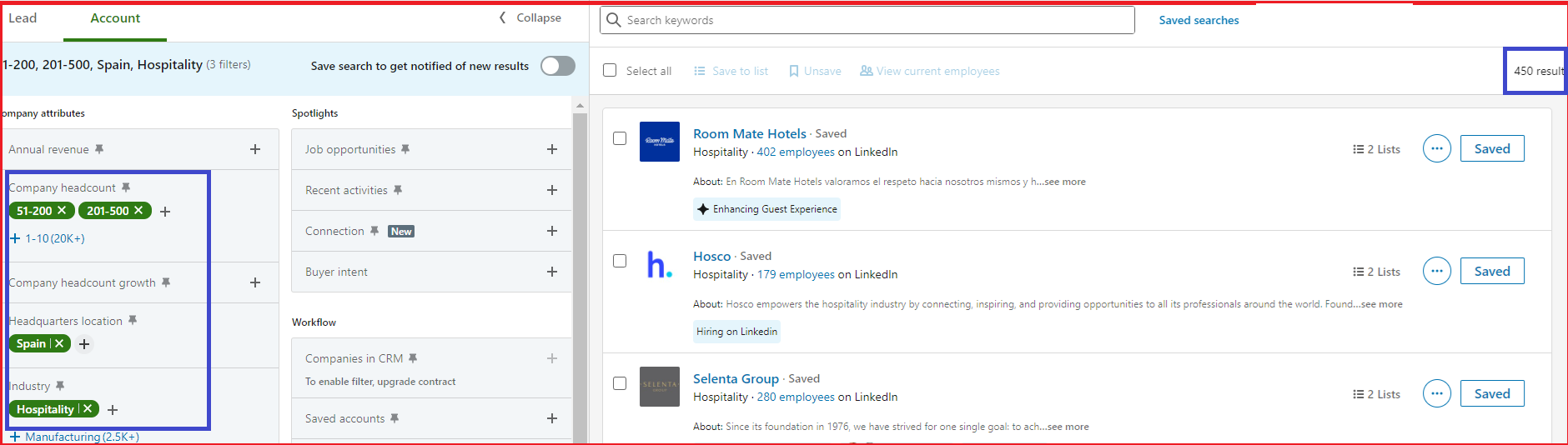Select the Selenta Group checkbox
This screenshot has height=445, width=1568.
click(620, 383)
